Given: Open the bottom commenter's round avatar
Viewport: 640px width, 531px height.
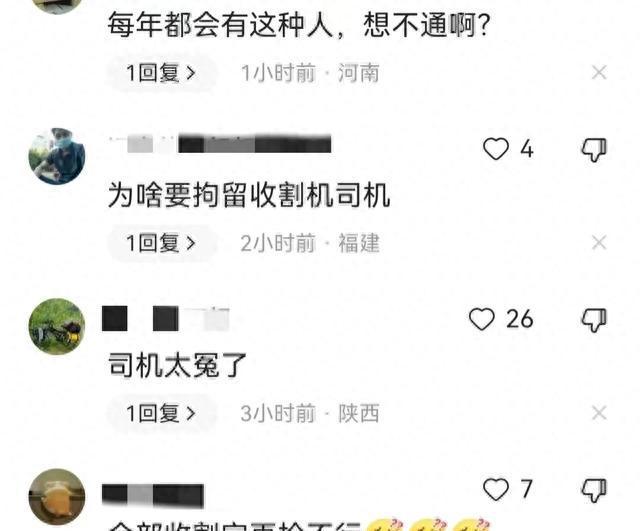Looking at the screenshot, I should (x=57, y=497).
